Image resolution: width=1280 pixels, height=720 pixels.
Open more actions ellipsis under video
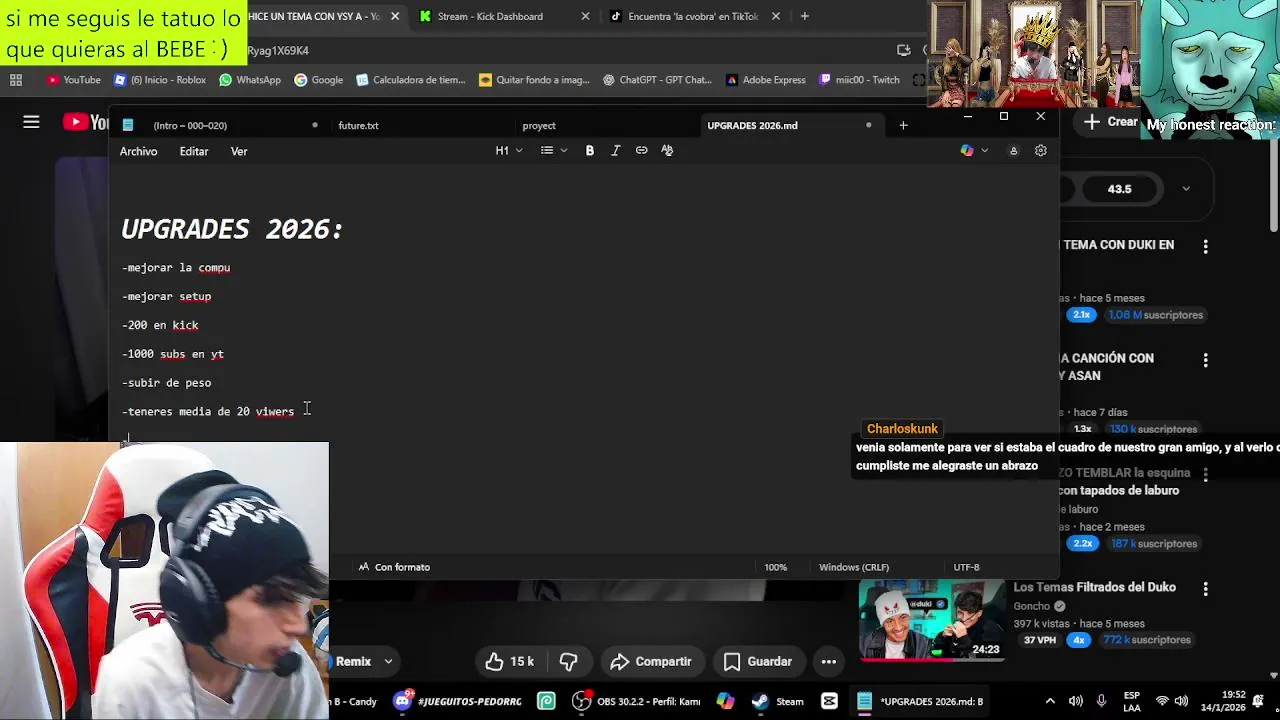click(x=829, y=661)
